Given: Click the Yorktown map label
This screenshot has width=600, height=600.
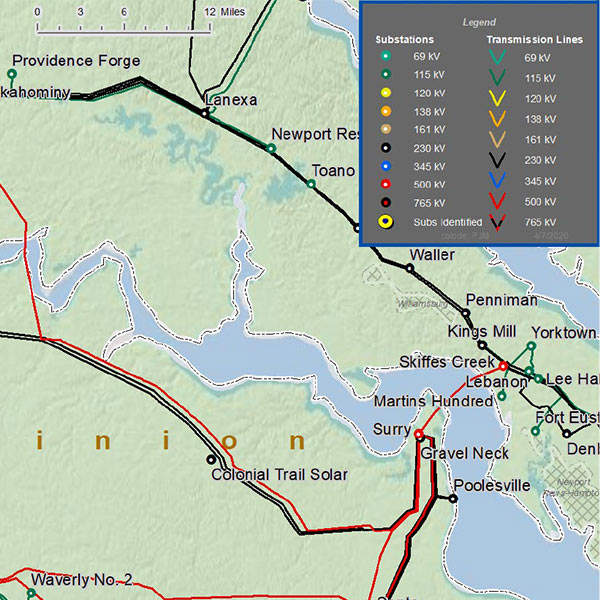Looking at the screenshot, I should (x=565, y=333).
